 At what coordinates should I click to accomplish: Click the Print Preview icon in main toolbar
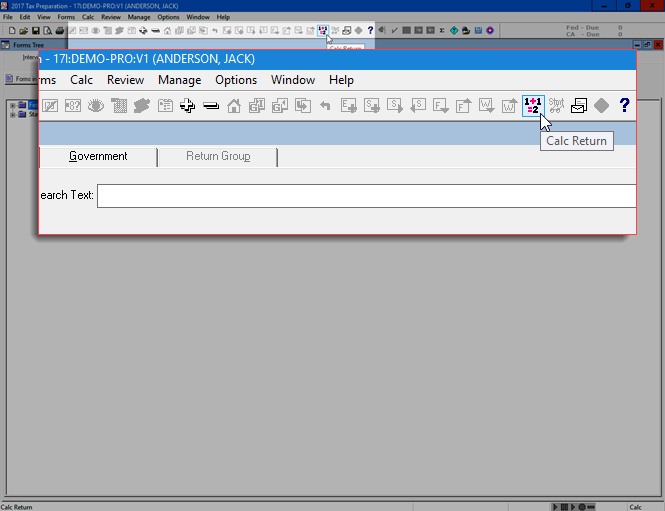coord(48,31)
